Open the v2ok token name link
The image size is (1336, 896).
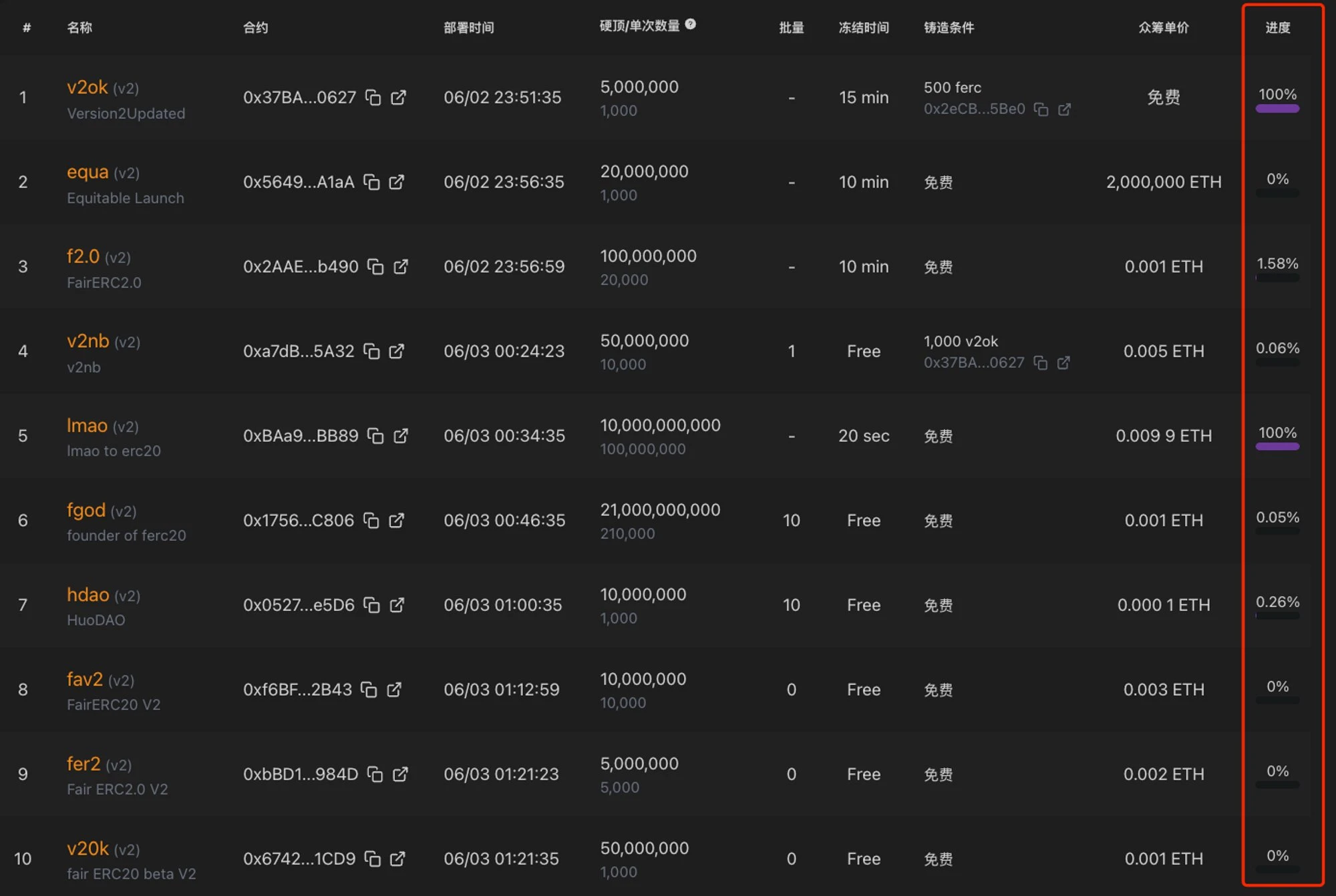[88, 87]
